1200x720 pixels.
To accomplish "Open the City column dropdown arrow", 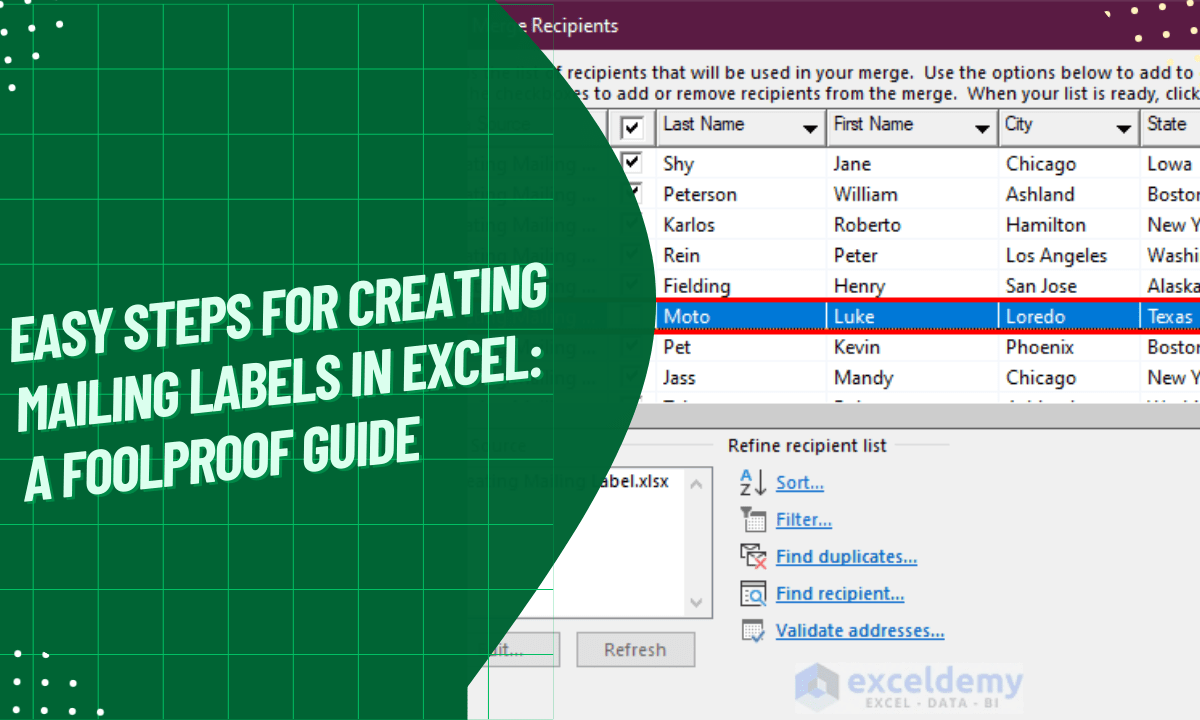I will coord(1125,128).
